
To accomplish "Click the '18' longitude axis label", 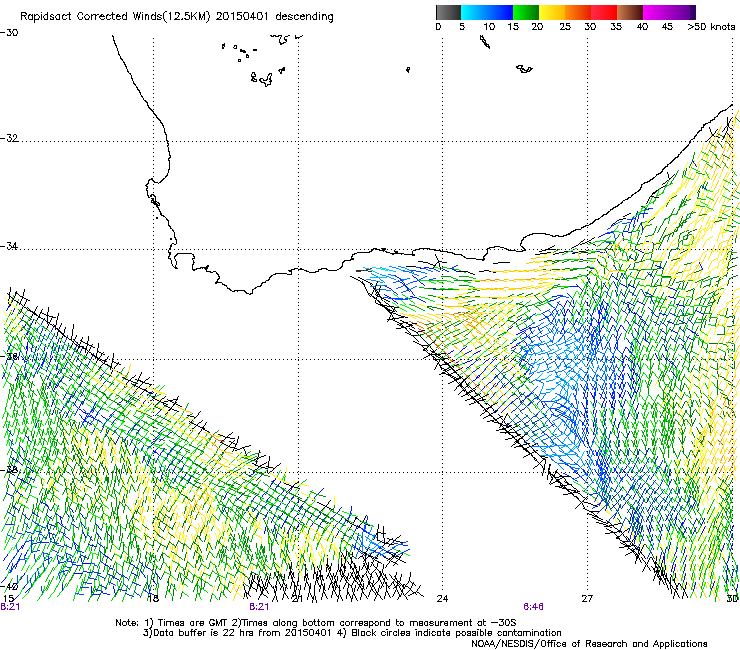I will coord(153,599).
